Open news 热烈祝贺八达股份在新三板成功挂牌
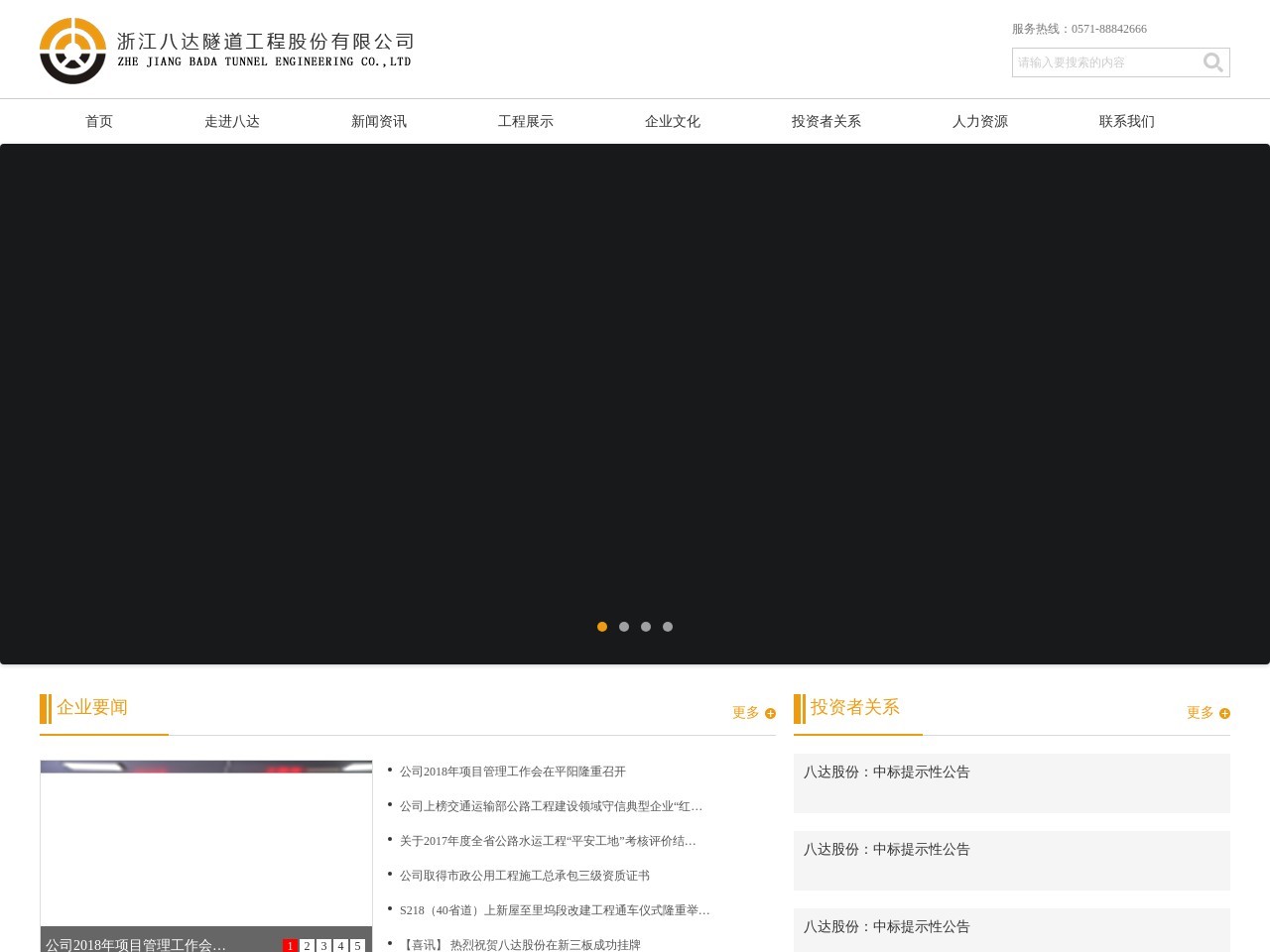This screenshot has height=952, width=1270. [520, 945]
